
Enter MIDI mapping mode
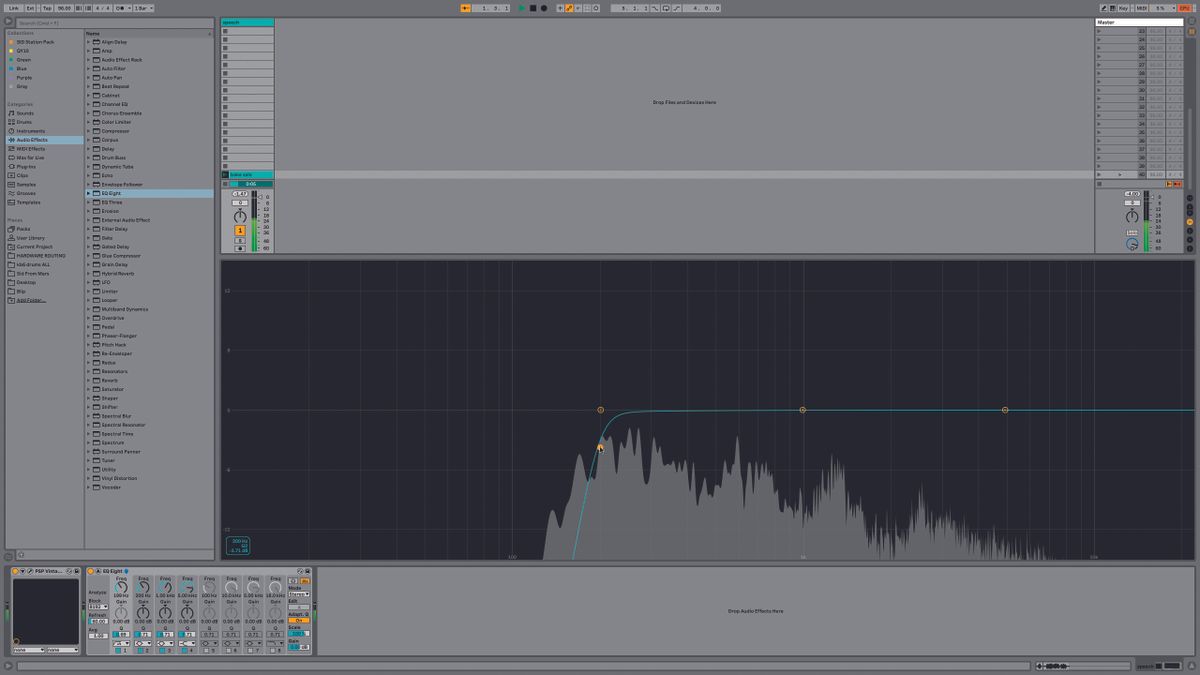tap(1142, 7)
